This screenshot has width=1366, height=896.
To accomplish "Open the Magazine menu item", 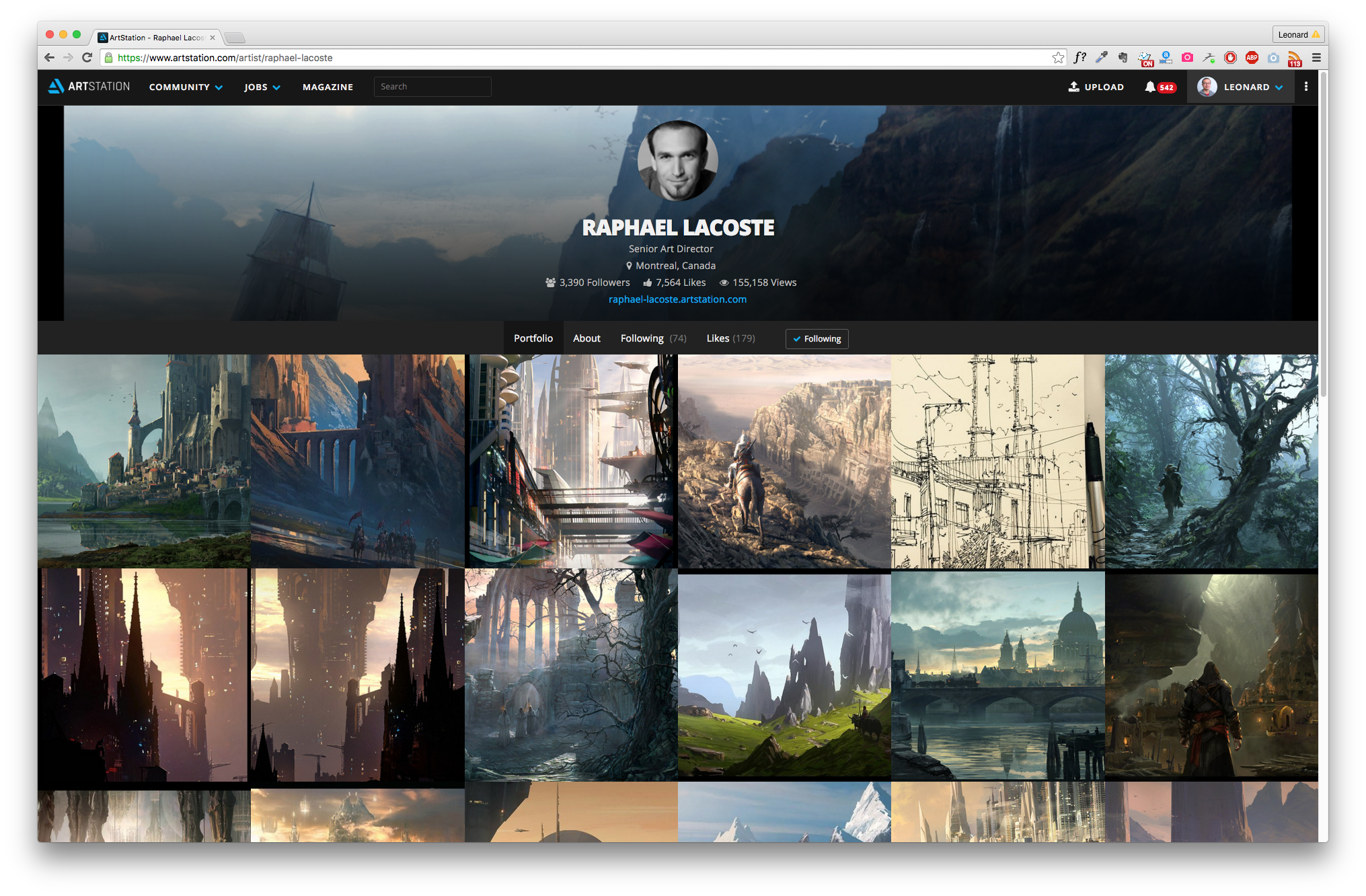I will point(328,87).
